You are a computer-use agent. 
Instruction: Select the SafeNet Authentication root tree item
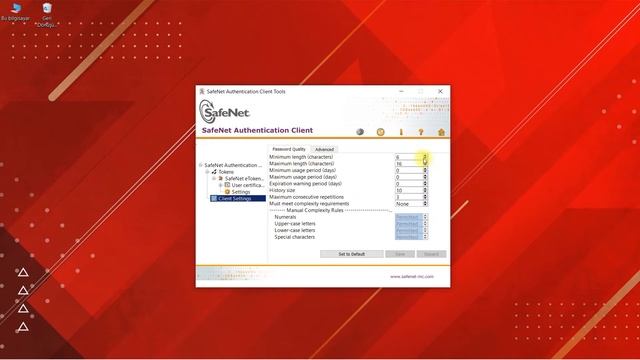(233, 165)
